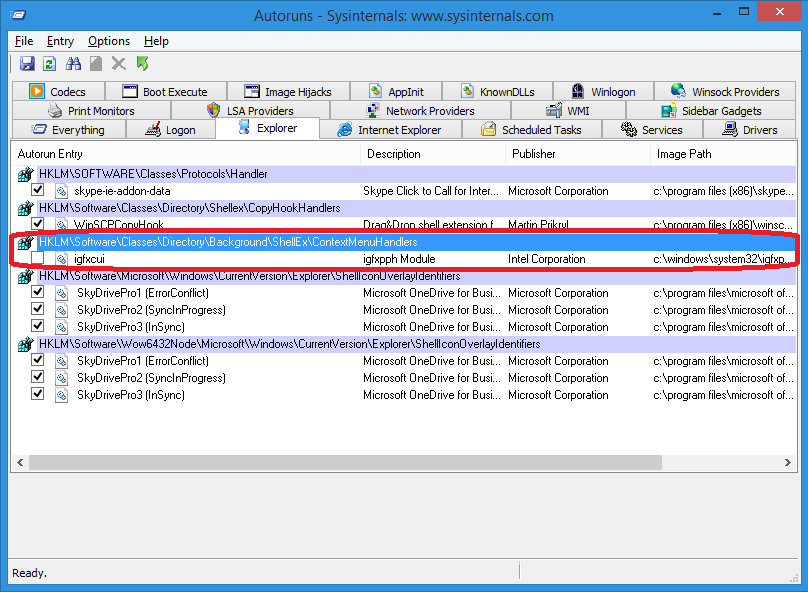Switch to the WMI tab

(568, 111)
